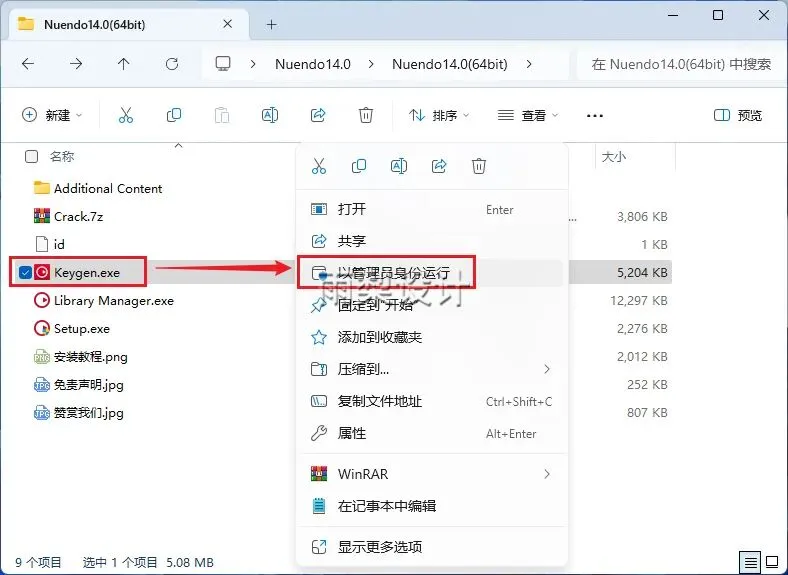Click the Delete trash icon in the main toolbar
Image resolution: width=788 pixels, height=575 pixels.
coord(366,115)
